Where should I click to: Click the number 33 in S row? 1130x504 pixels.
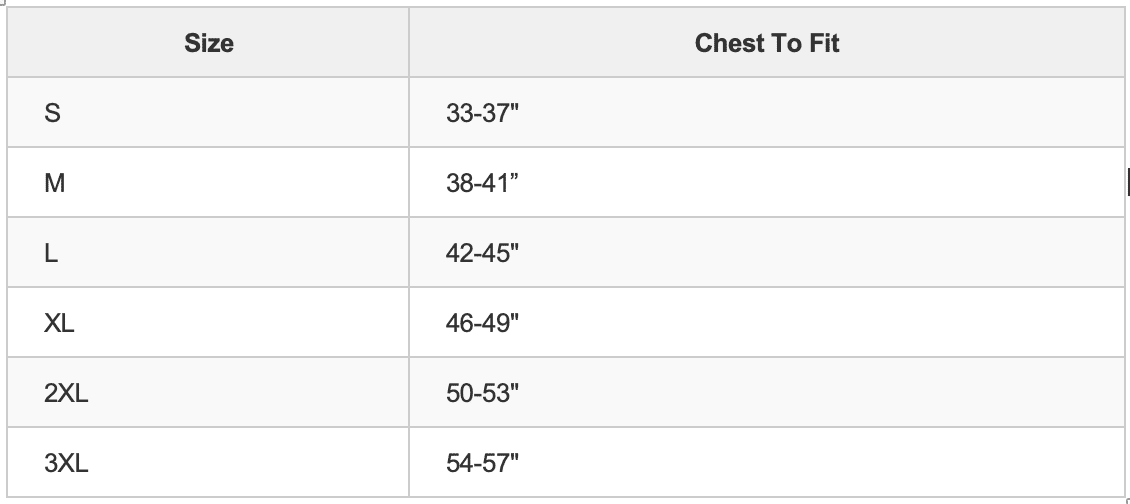click(459, 113)
